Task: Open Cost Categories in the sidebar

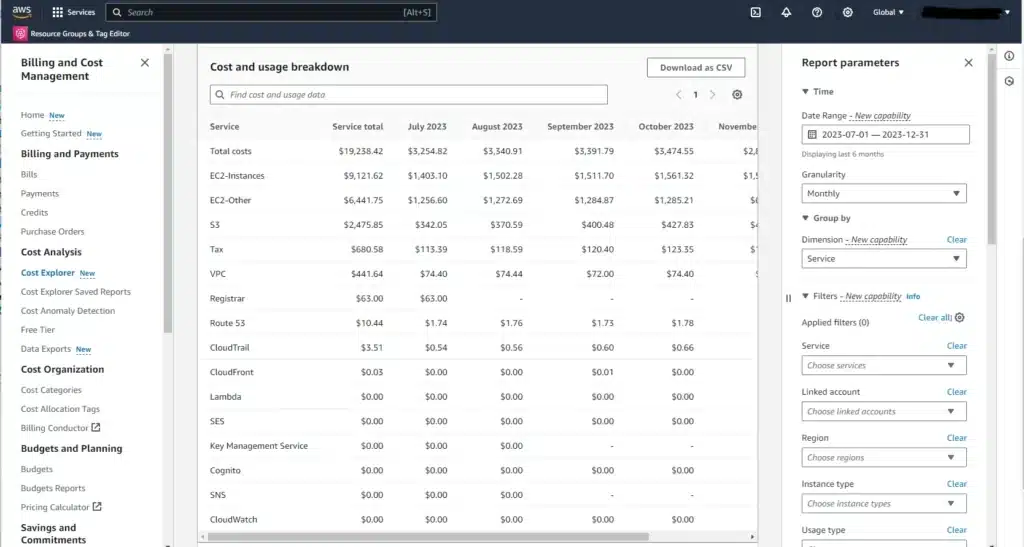Action: pyautogui.click(x=51, y=390)
